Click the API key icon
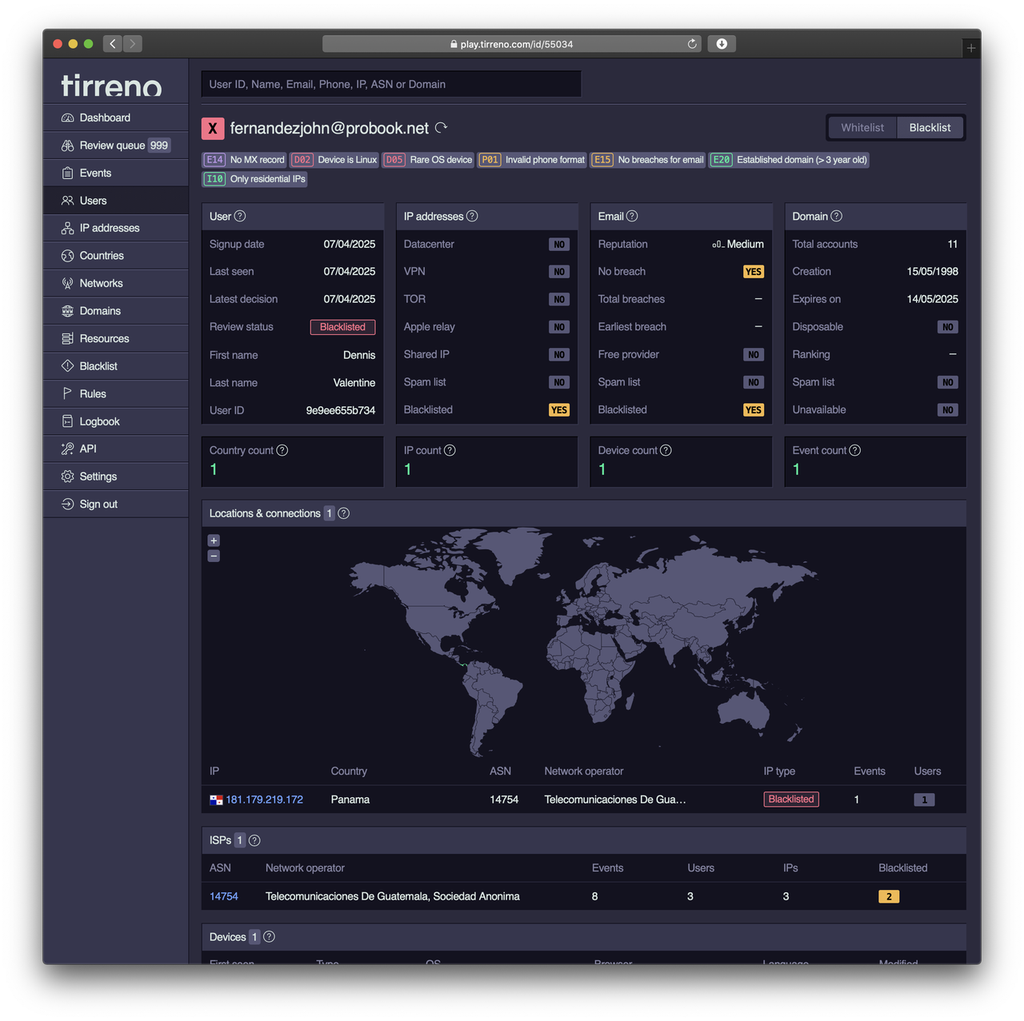Image resolution: width=1024 pixels, height=1021 pixels. [67, 449]
